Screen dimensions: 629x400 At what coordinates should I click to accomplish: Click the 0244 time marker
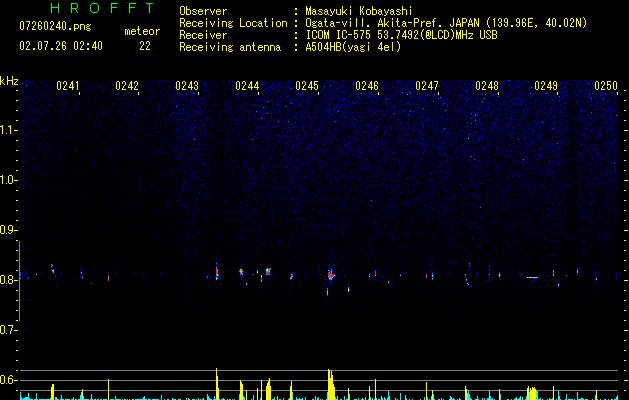[247, 85]
